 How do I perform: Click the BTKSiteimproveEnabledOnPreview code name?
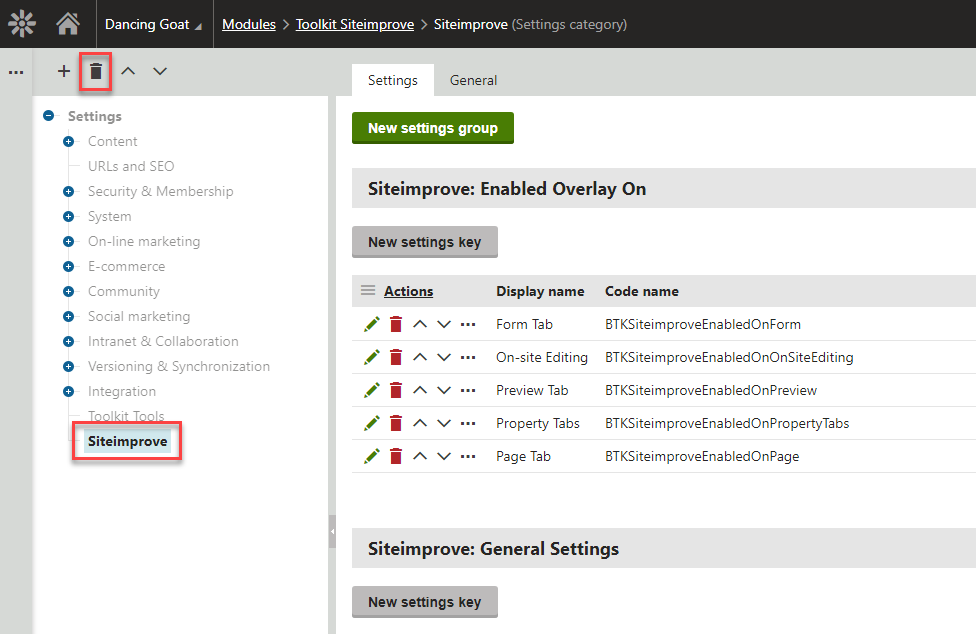(711, 390)
